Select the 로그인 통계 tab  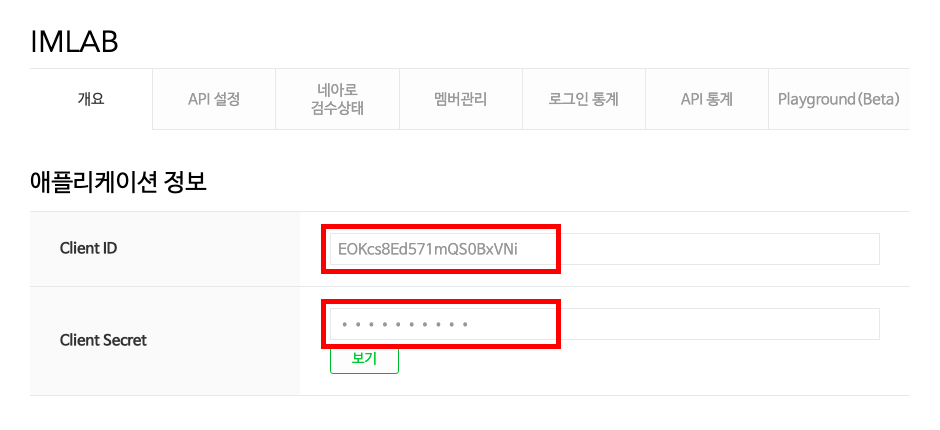(x=583, y=99)
